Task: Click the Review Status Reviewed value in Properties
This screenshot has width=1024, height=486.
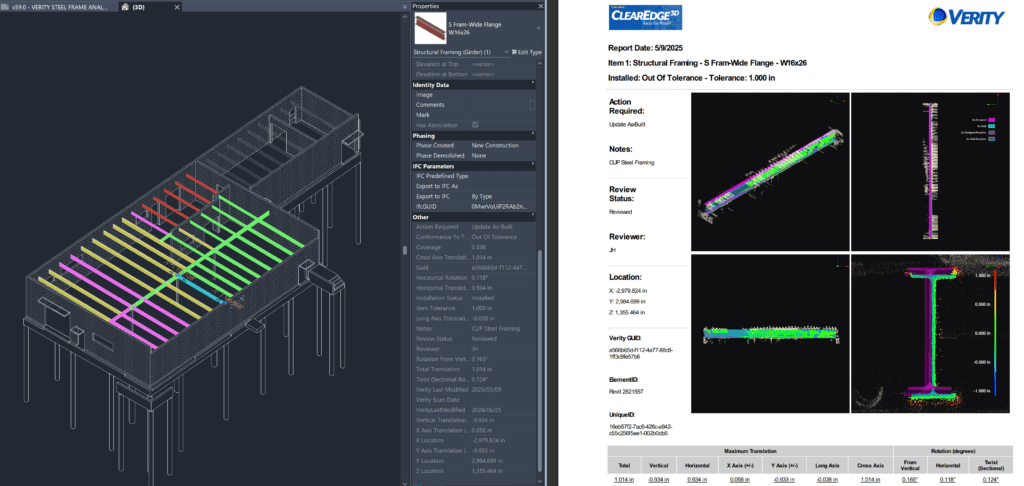Action: (x=484, y=339)
